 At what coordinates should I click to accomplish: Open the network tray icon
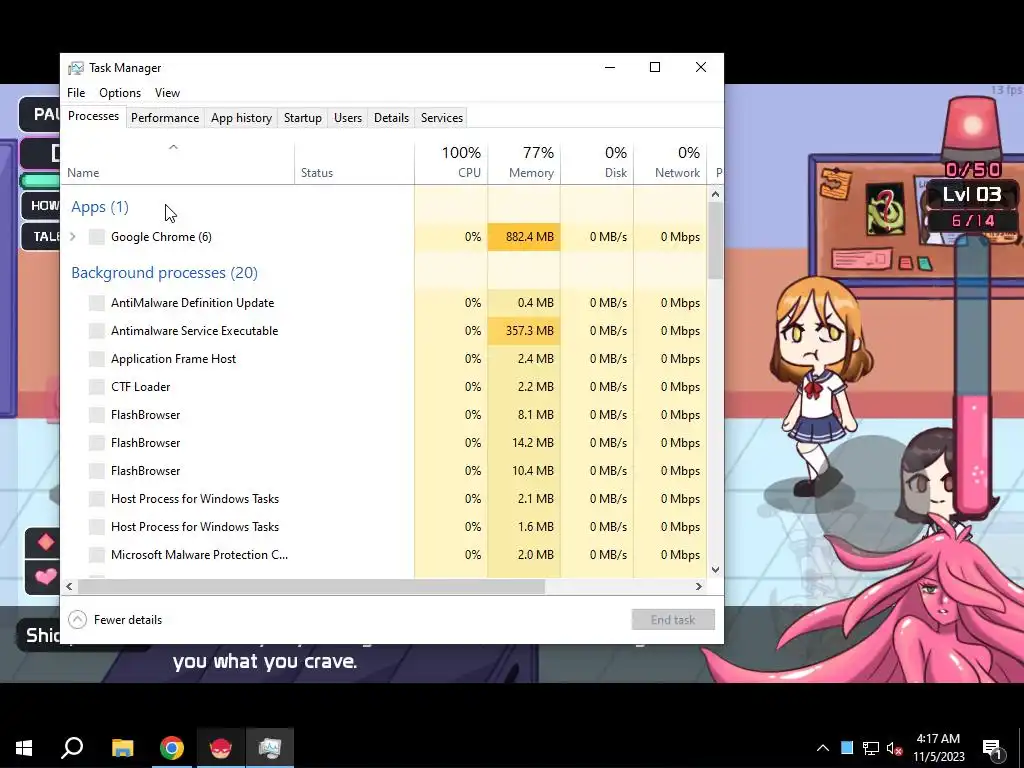point(871,748)
